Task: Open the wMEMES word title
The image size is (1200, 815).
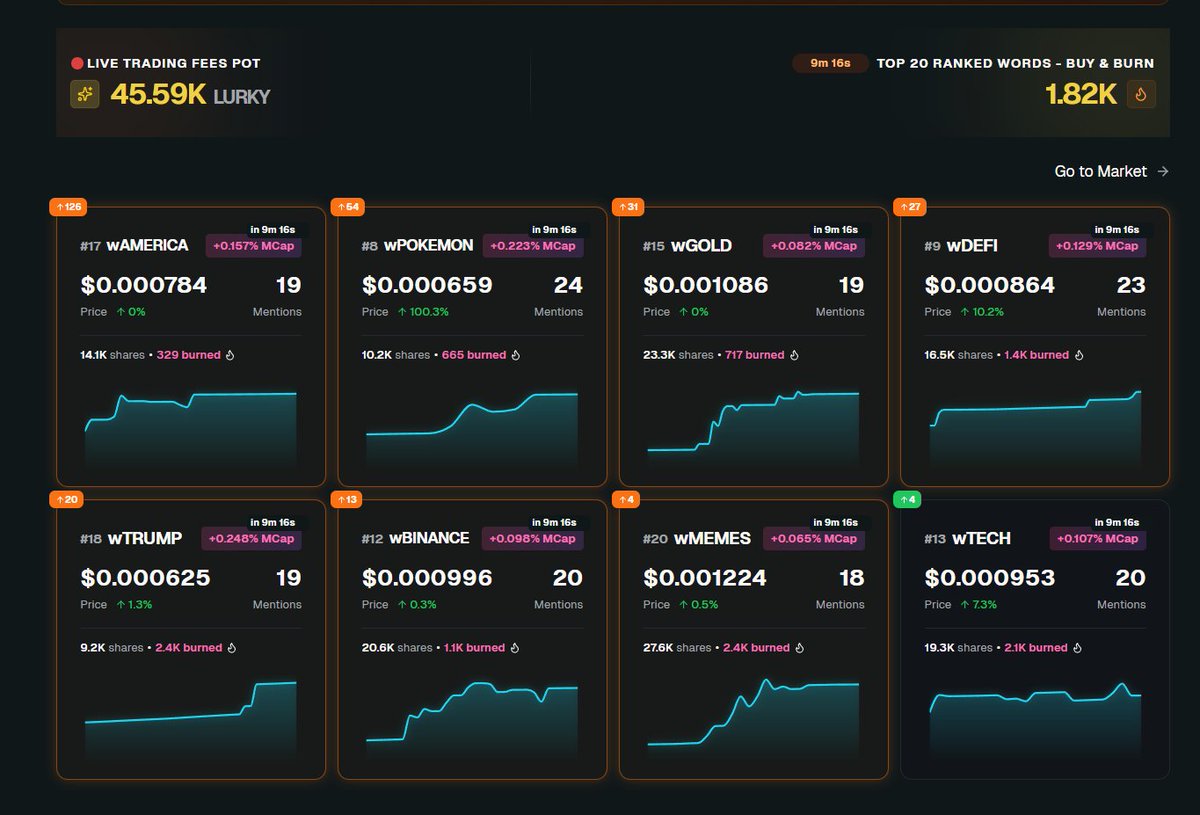Action: [x=712, y=538]
